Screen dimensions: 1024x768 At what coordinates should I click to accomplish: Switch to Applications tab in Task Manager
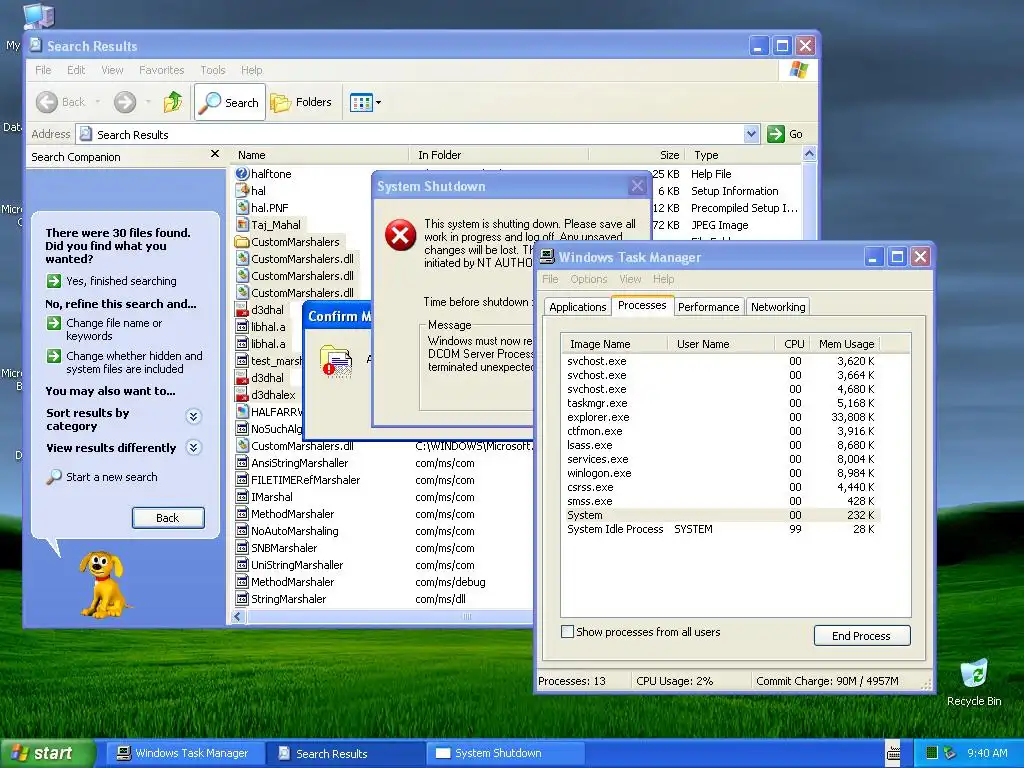[x=577, y=307]
